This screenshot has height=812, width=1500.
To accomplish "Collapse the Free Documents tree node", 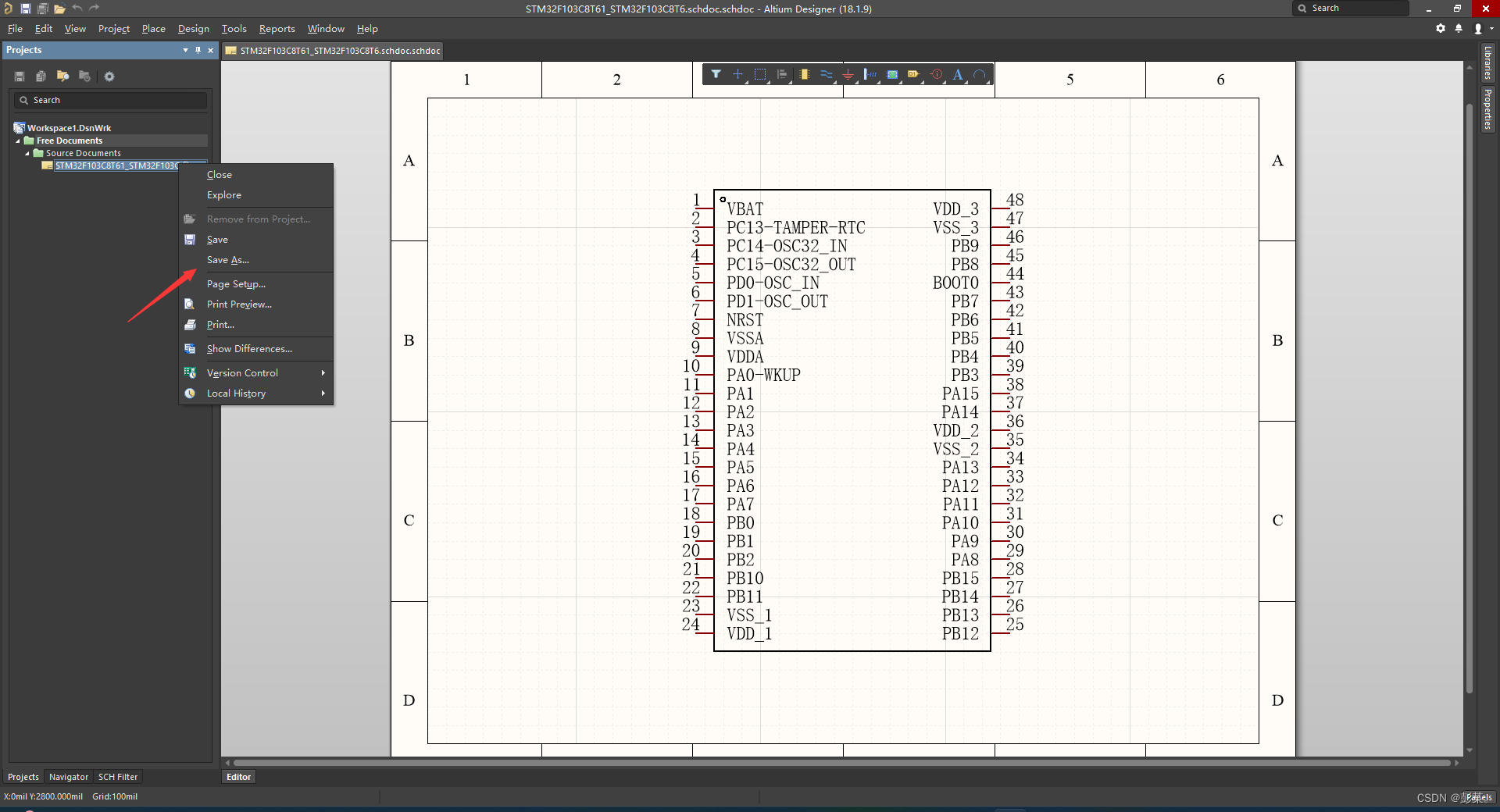I will tap(17, 141).
